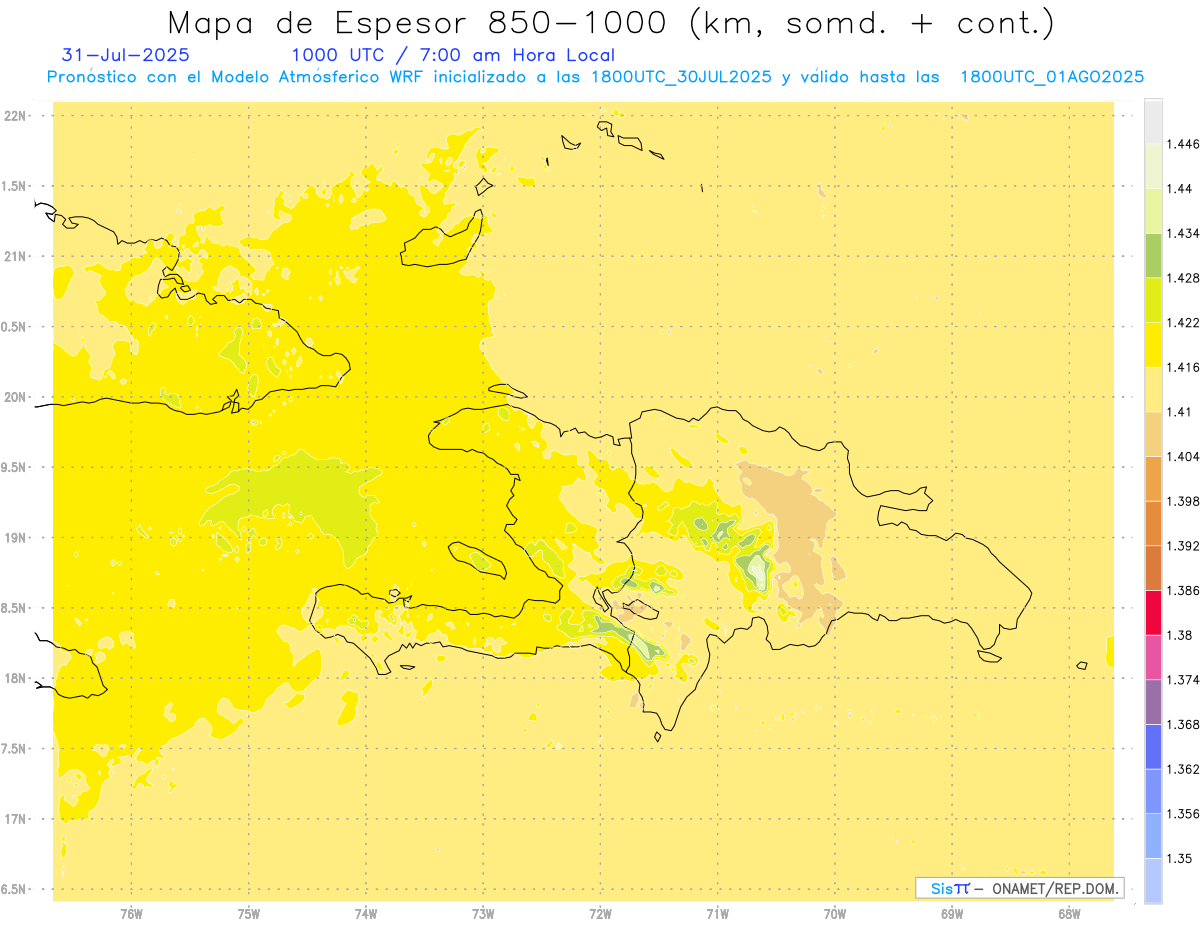Pick the bright yellow swatch between 1.416 and 1.422
This screenshot has width=1200, height=927.
[x=1153, y=345]
